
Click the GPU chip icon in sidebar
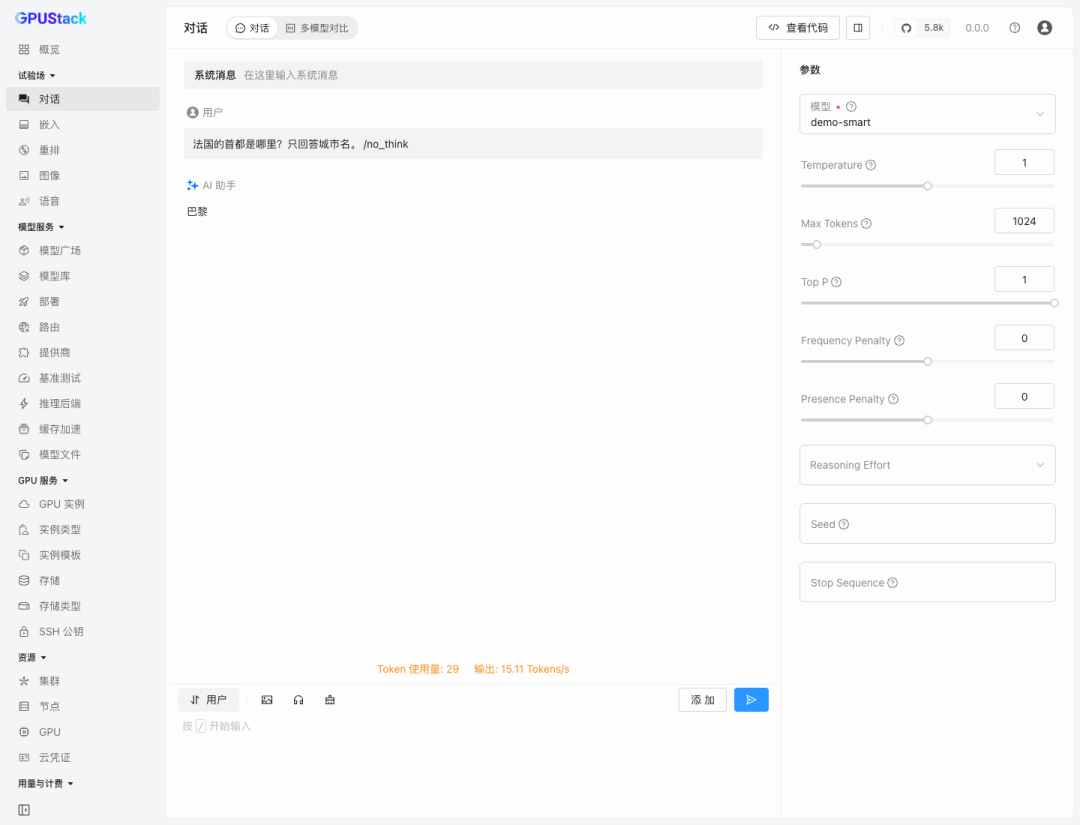pos(24,732)
